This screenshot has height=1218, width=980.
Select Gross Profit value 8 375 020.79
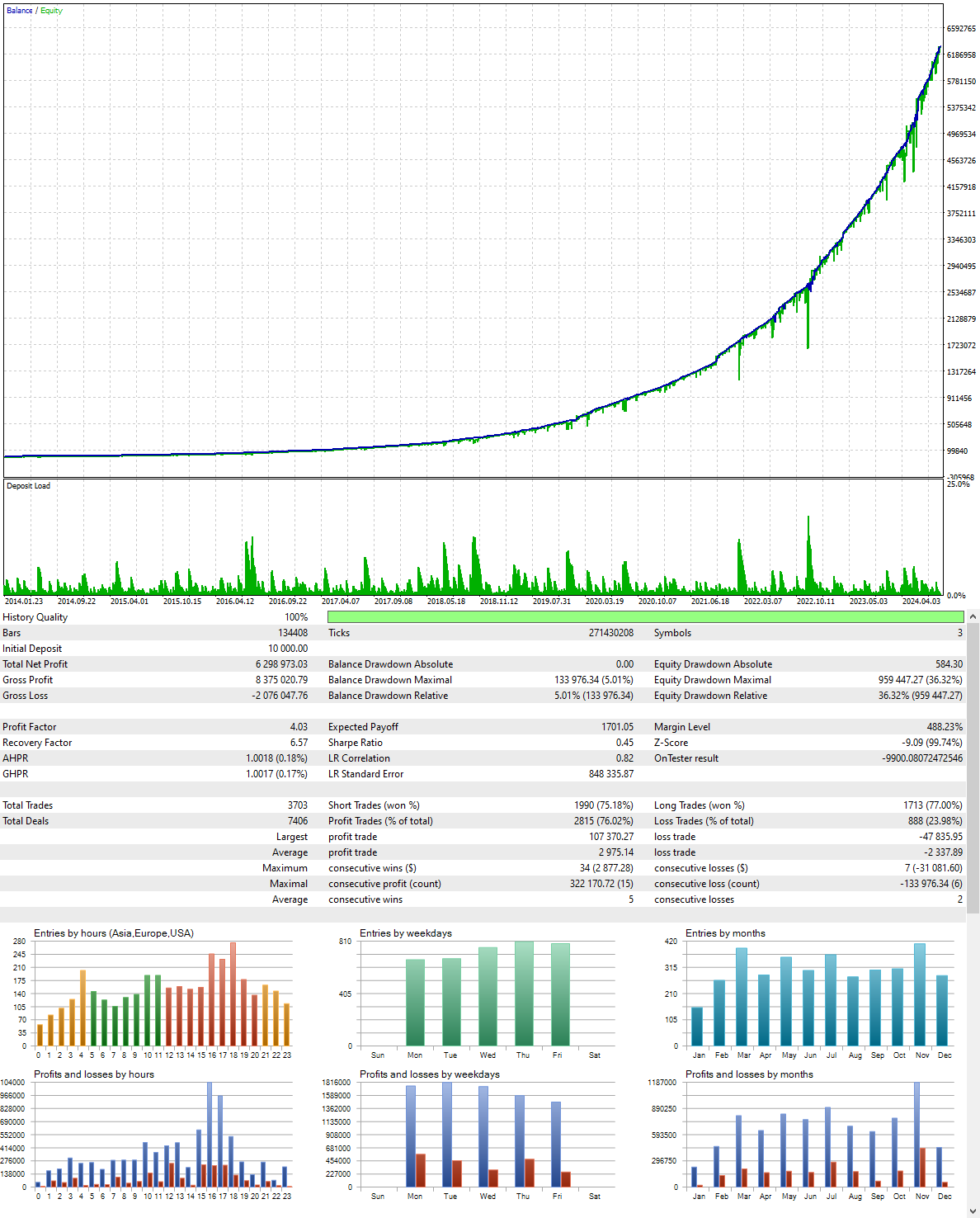point(281,680)
